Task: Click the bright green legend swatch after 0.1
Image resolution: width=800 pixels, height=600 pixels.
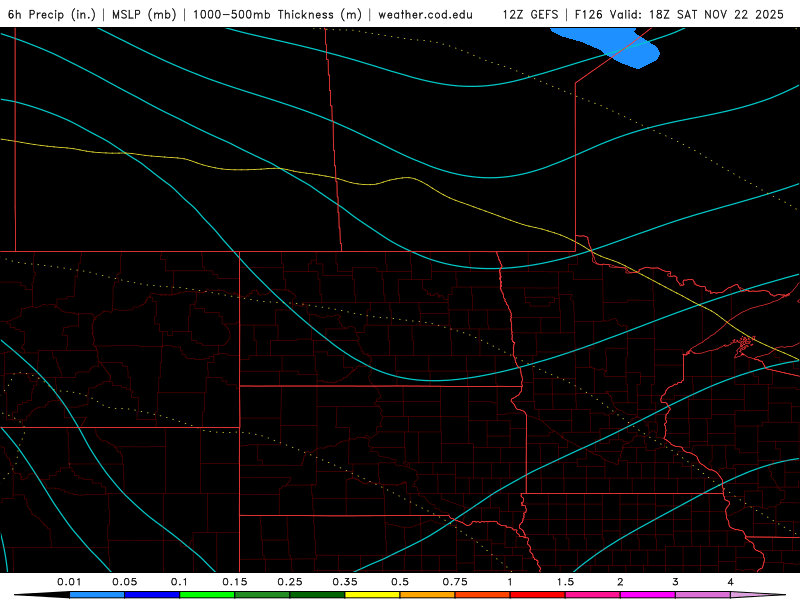Action: click(207, 595)
